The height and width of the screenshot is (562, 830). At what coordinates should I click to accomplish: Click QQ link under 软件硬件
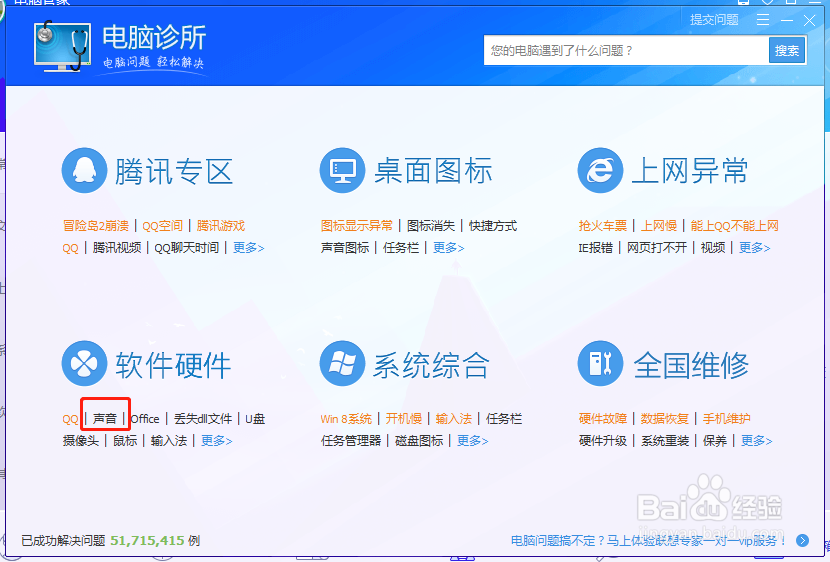coord(70,419)
